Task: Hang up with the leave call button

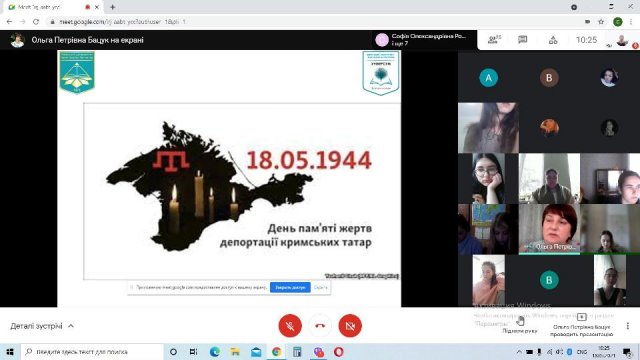Action: coord(320,326)
